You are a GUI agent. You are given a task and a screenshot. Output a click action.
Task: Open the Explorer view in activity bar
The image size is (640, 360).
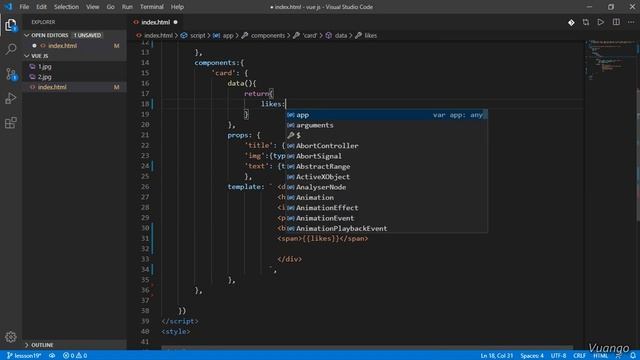click(x=11, y=25)
